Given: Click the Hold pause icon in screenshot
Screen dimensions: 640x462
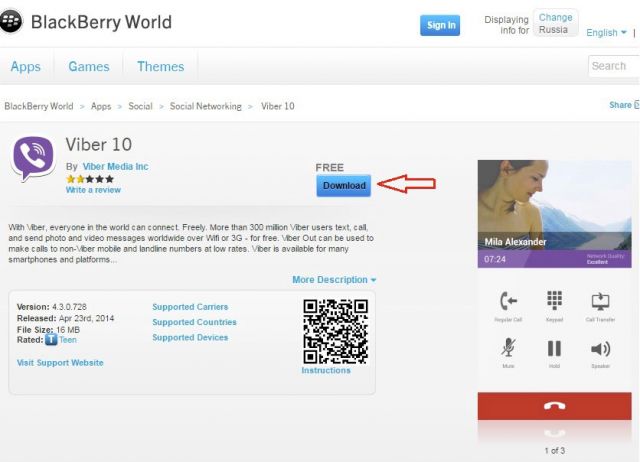Looking at the screenshot, I should coord(554,349).
